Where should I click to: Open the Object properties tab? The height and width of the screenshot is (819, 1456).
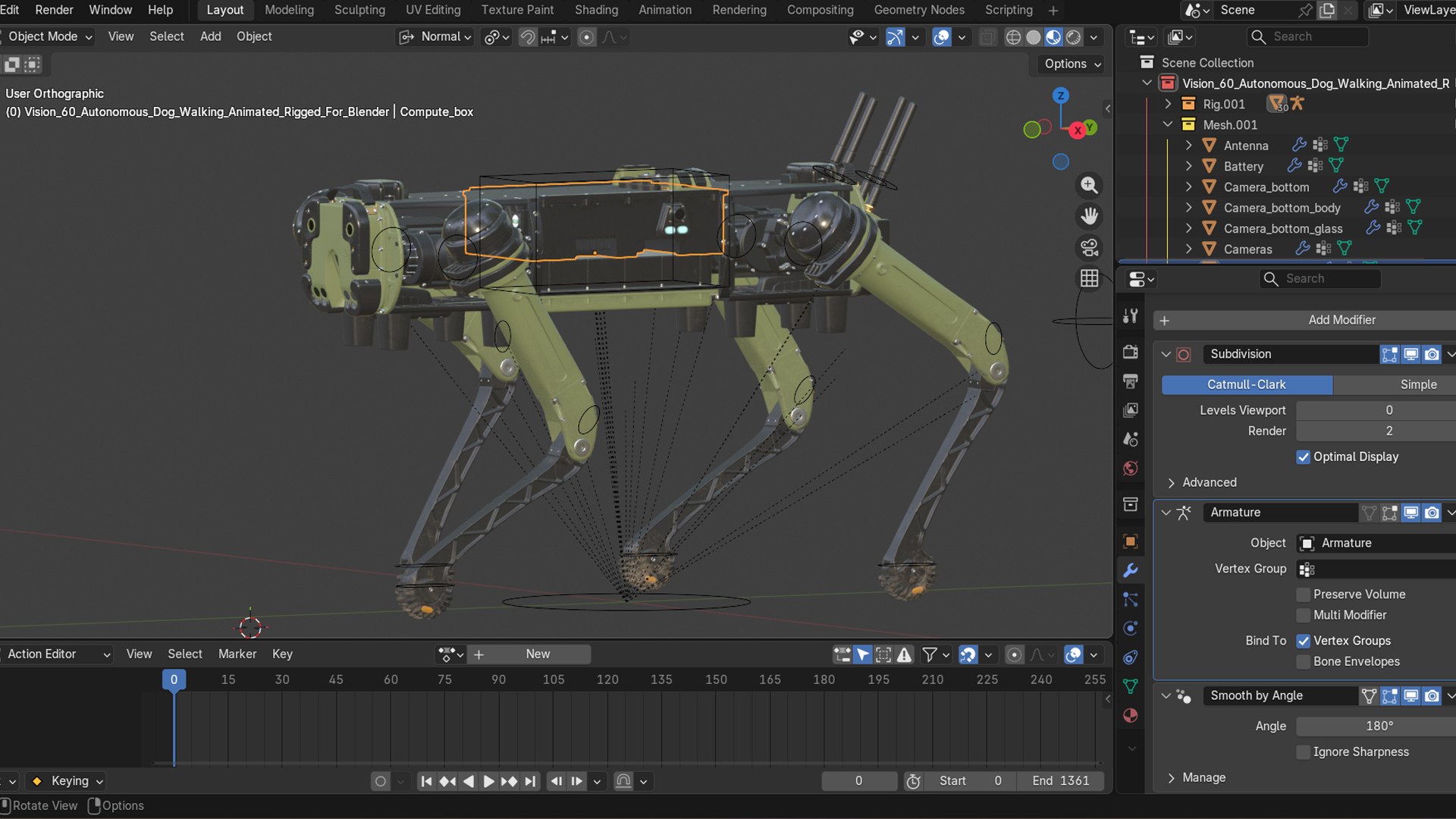click(x=1131, y=541)
